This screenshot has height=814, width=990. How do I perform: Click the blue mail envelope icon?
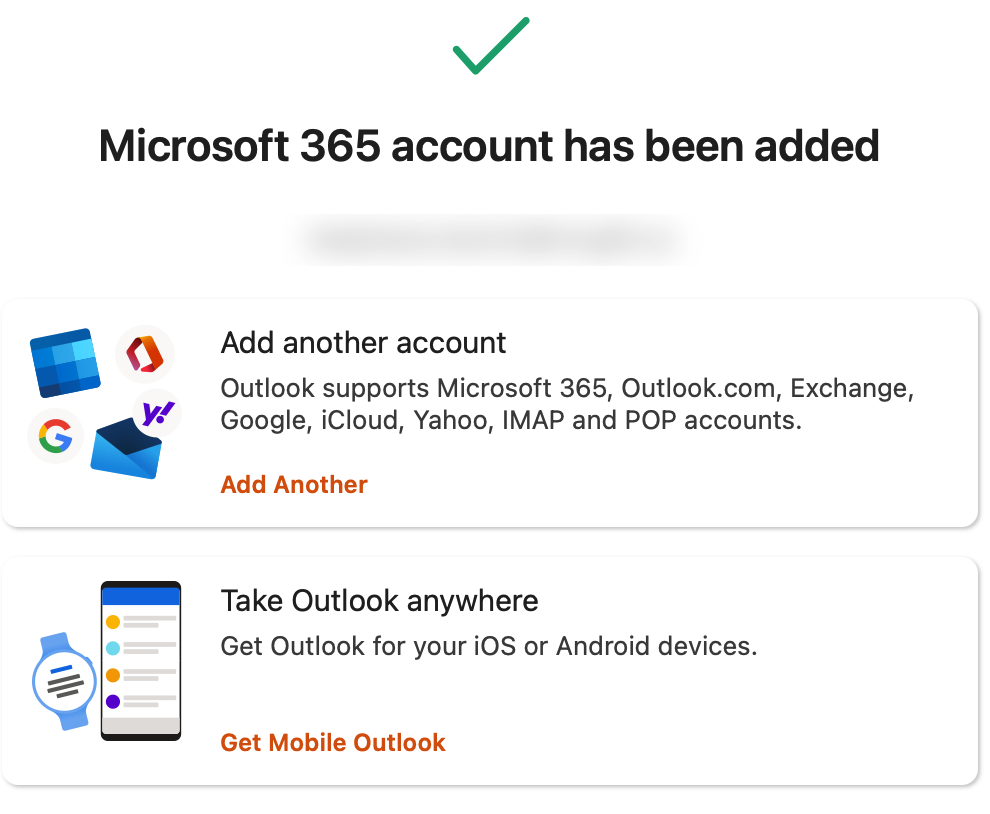[126, 450]
